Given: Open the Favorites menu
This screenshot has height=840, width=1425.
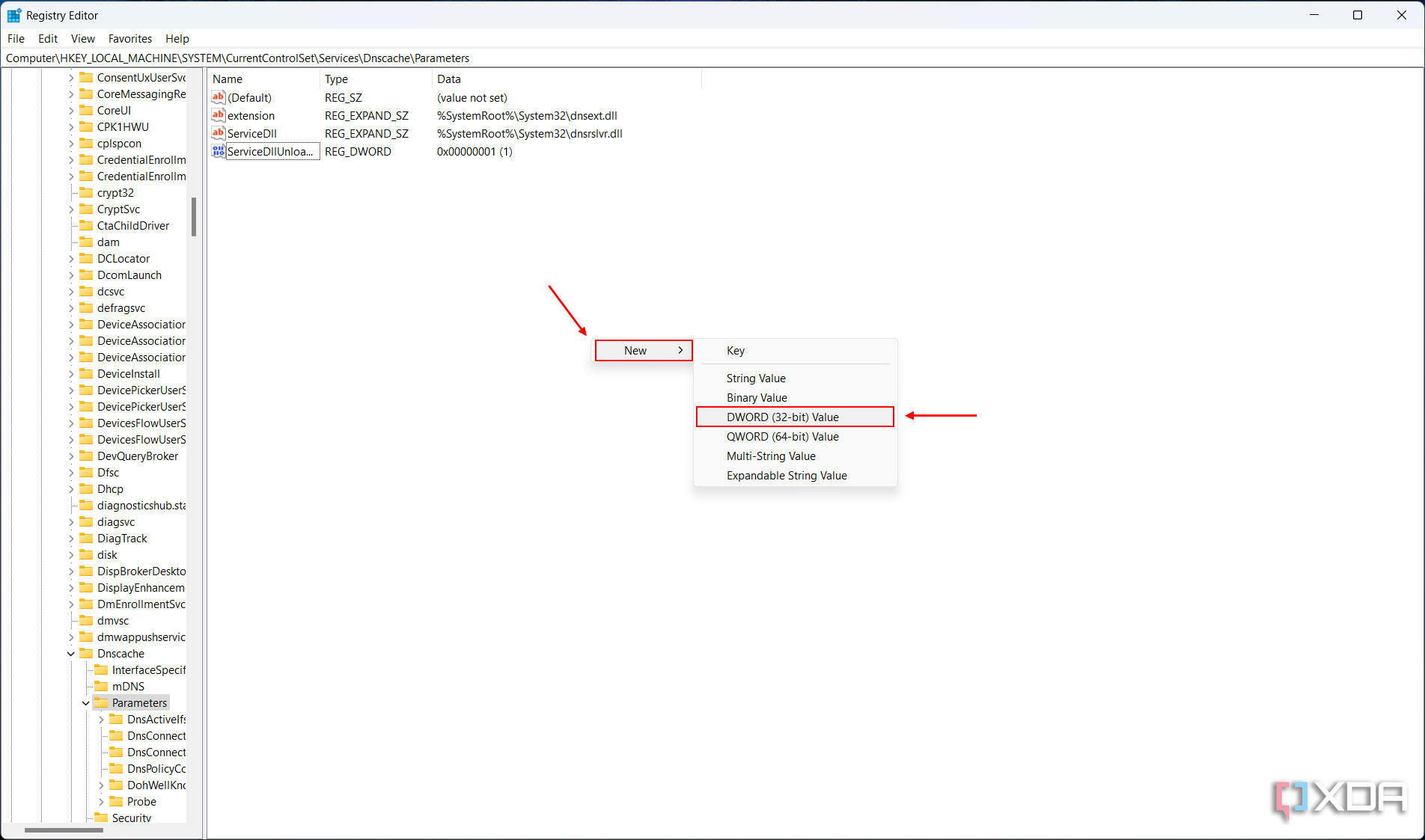Looking at the screenshot, I should pyautogui.click(x=130, y=38).
